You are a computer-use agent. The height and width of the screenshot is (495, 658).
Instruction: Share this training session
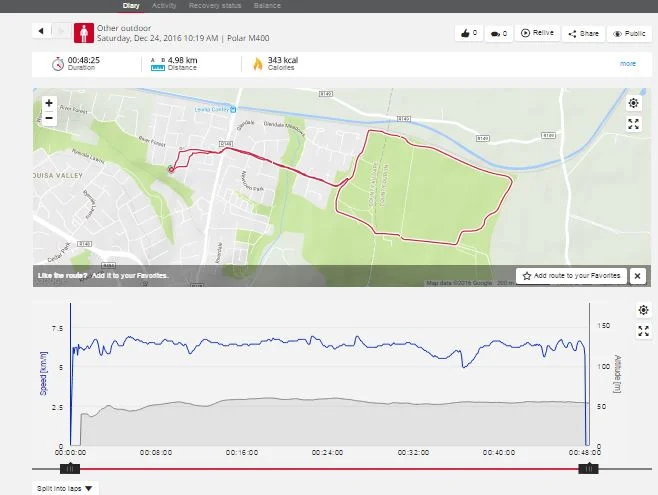tap(583, 34)
